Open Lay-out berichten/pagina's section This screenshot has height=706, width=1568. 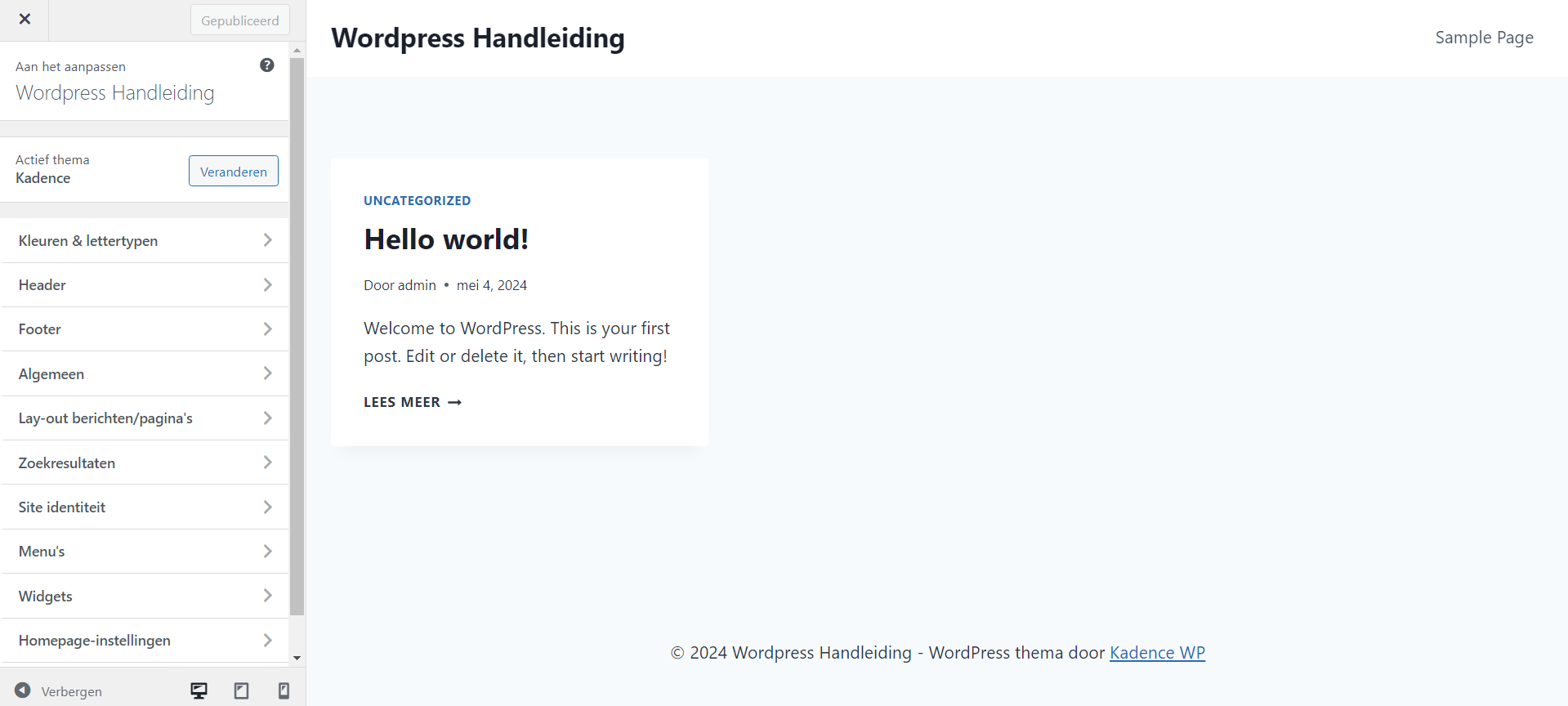145,418
